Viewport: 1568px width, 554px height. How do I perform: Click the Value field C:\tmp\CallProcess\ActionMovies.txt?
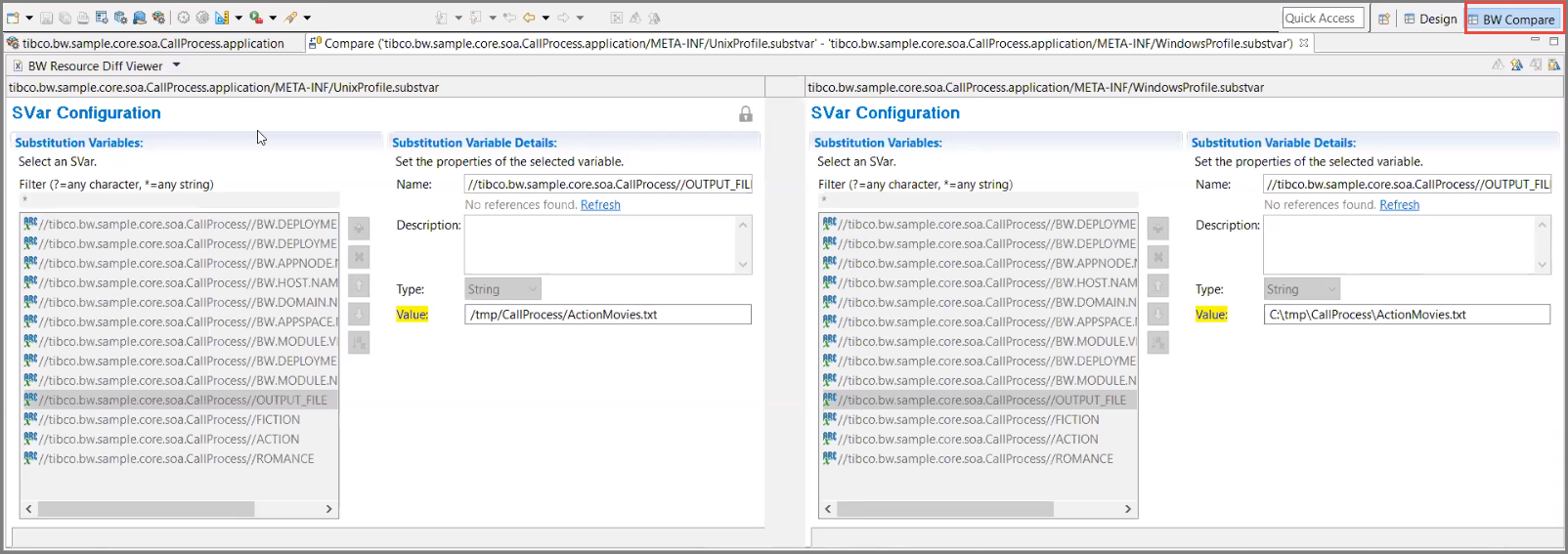pyautogui.click(x=1407, y=315)
